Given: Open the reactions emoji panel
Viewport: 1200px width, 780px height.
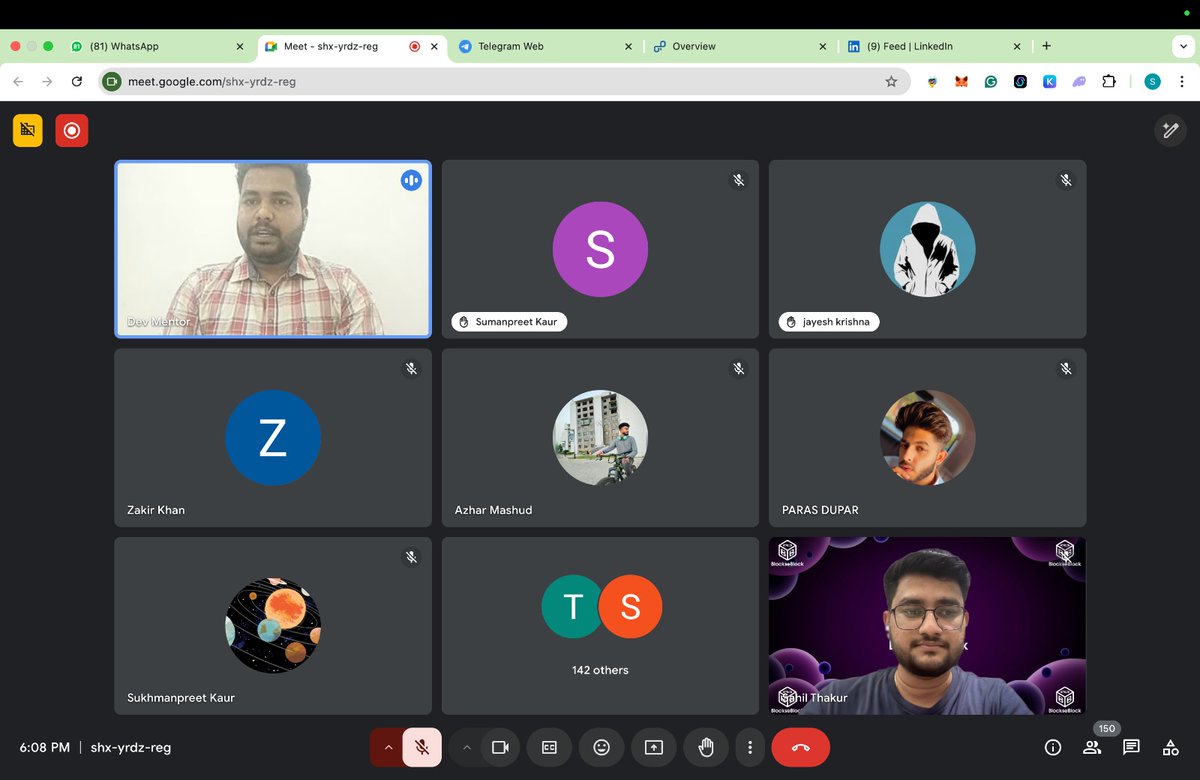Looking at the screenshot, I should point(601,747).
